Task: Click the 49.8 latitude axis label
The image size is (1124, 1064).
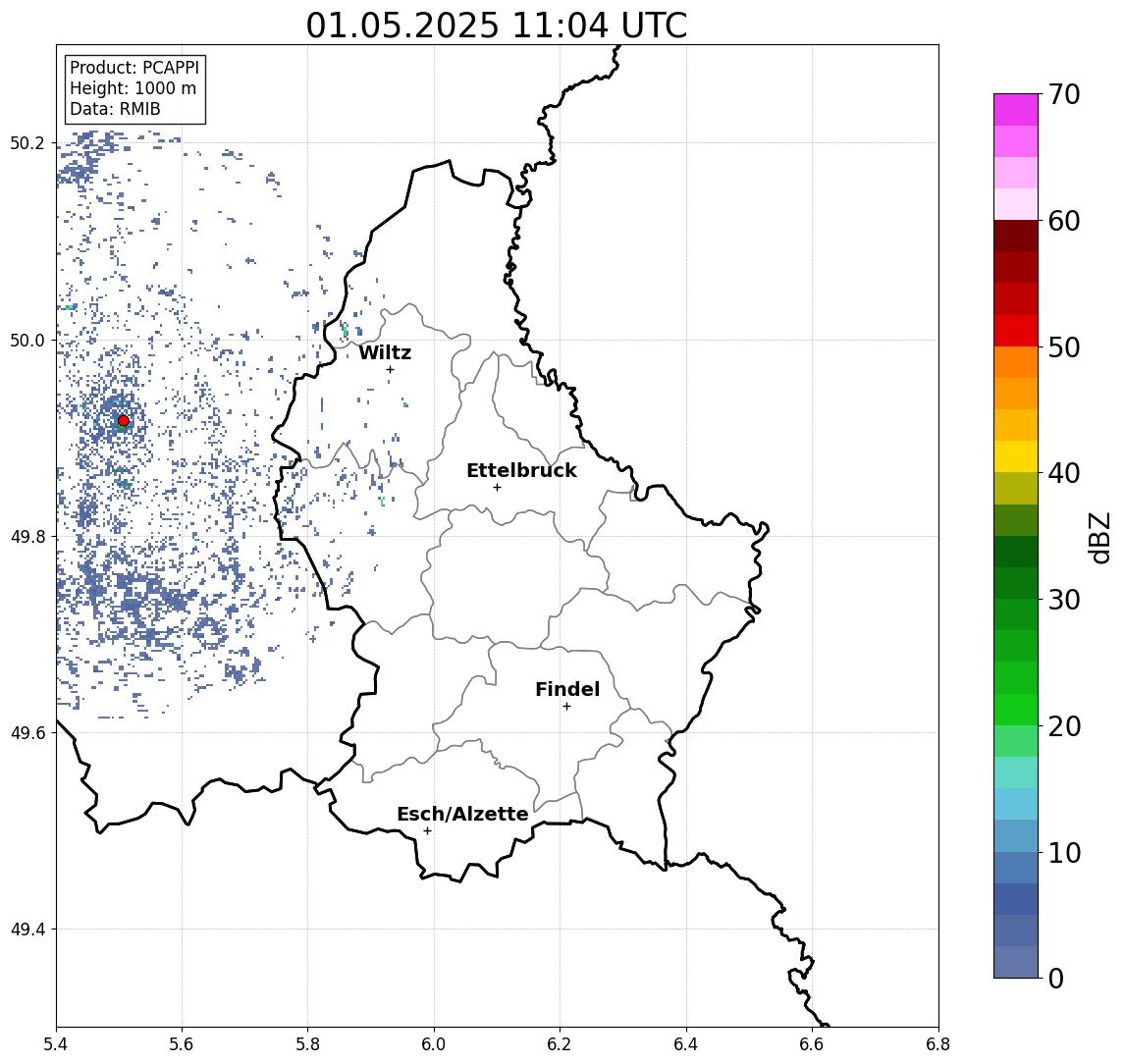Action: (x=27, y=536)
